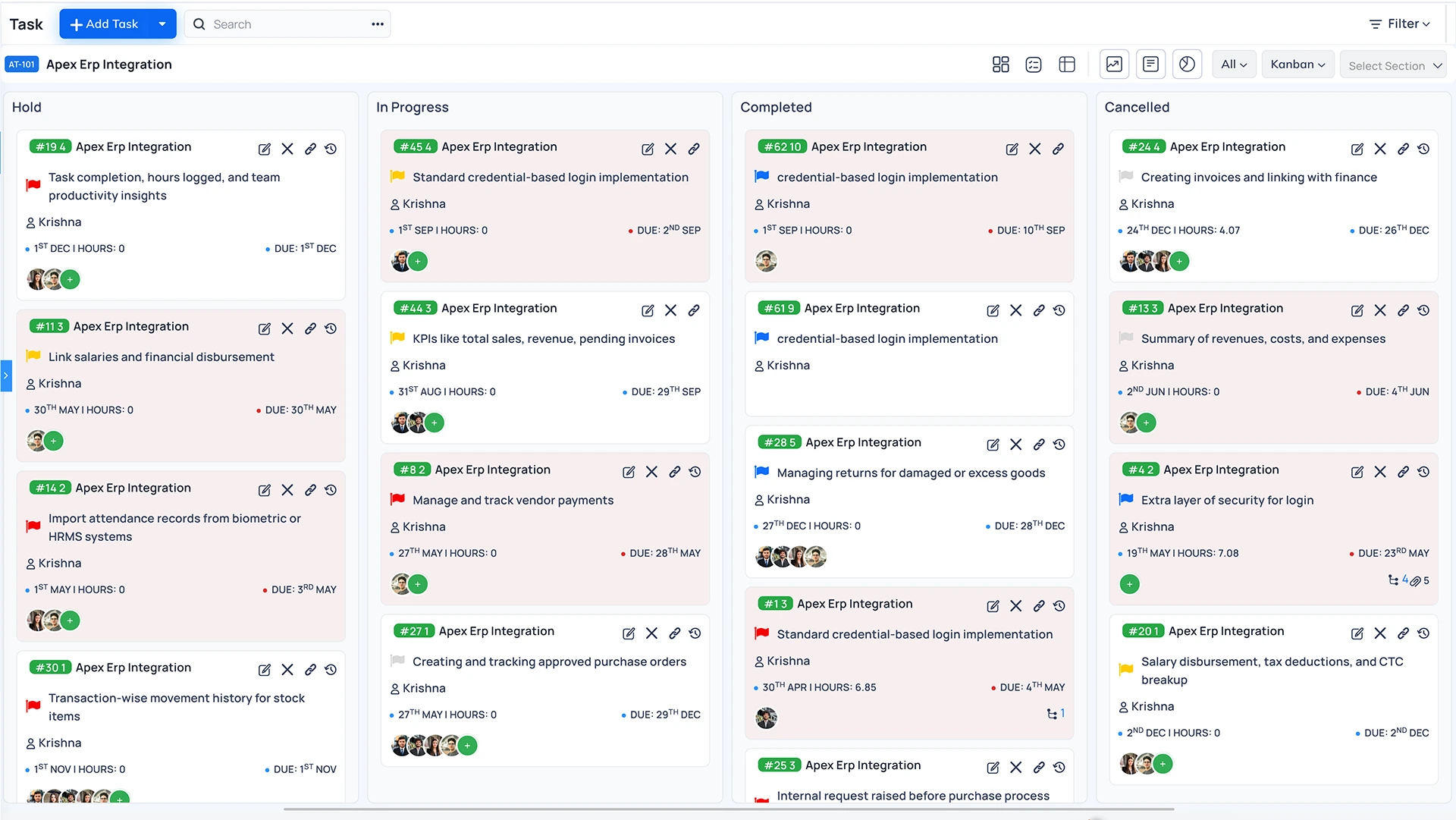This screenshot has height=820, width=1456.
Task: Open search options three-dot menu
Action: pyautogui.click(x=378, y=24)
